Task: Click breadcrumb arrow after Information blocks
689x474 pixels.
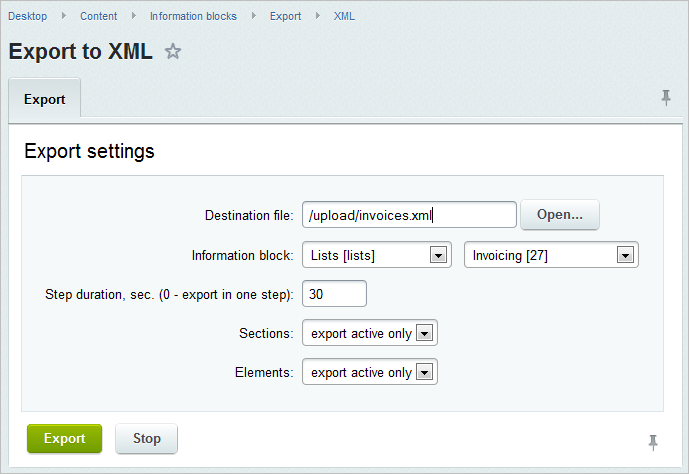Action: [254, 16]
